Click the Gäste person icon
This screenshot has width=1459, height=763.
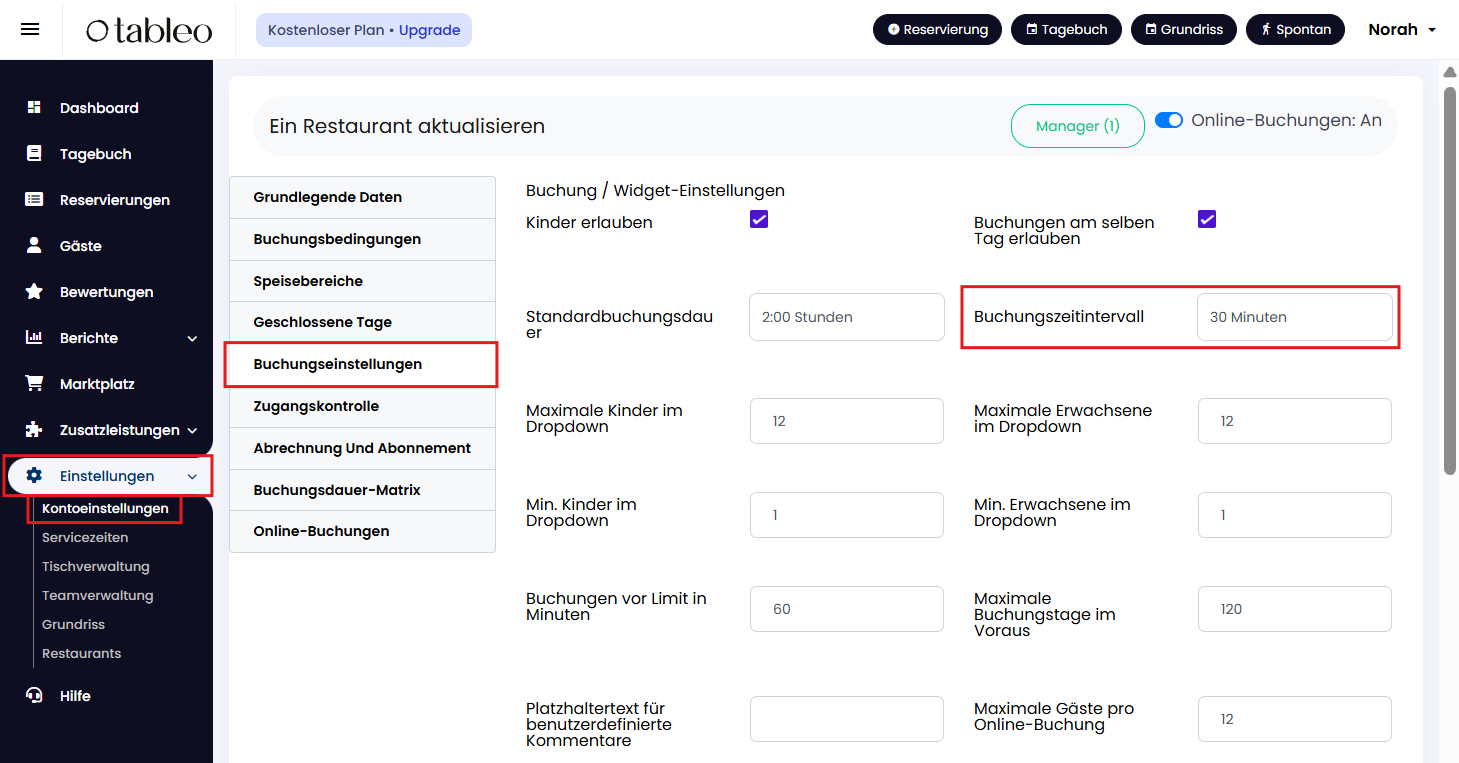pyautogui.click(x=34, y=246)
